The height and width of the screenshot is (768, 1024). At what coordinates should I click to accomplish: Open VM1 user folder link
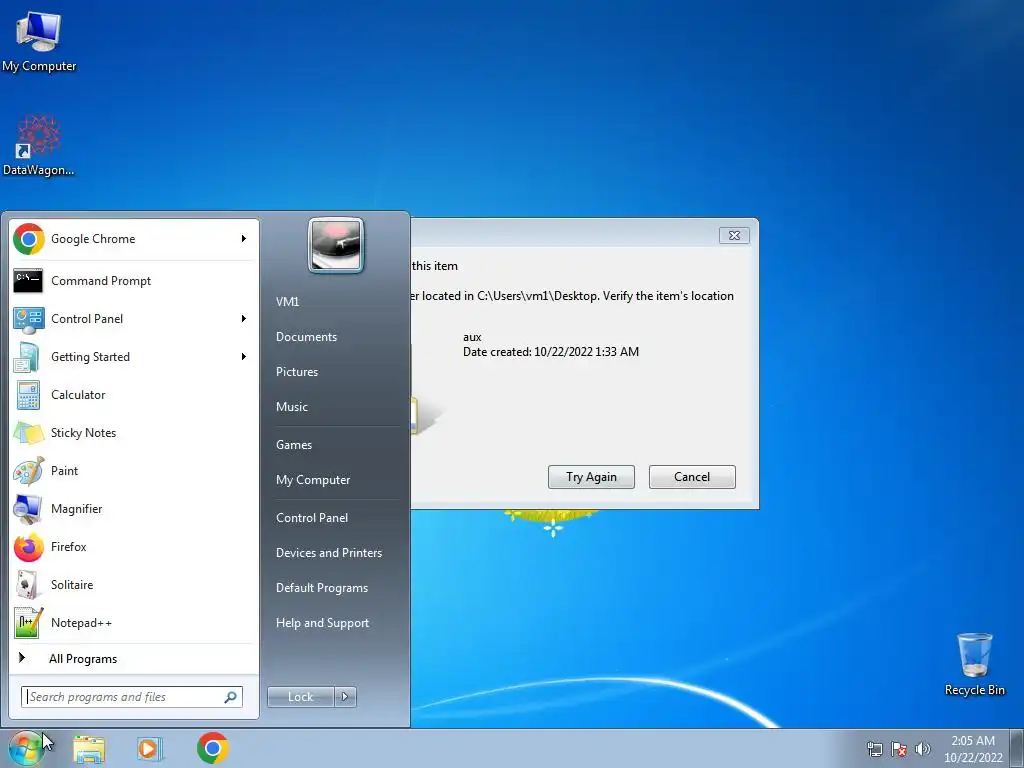287,302
